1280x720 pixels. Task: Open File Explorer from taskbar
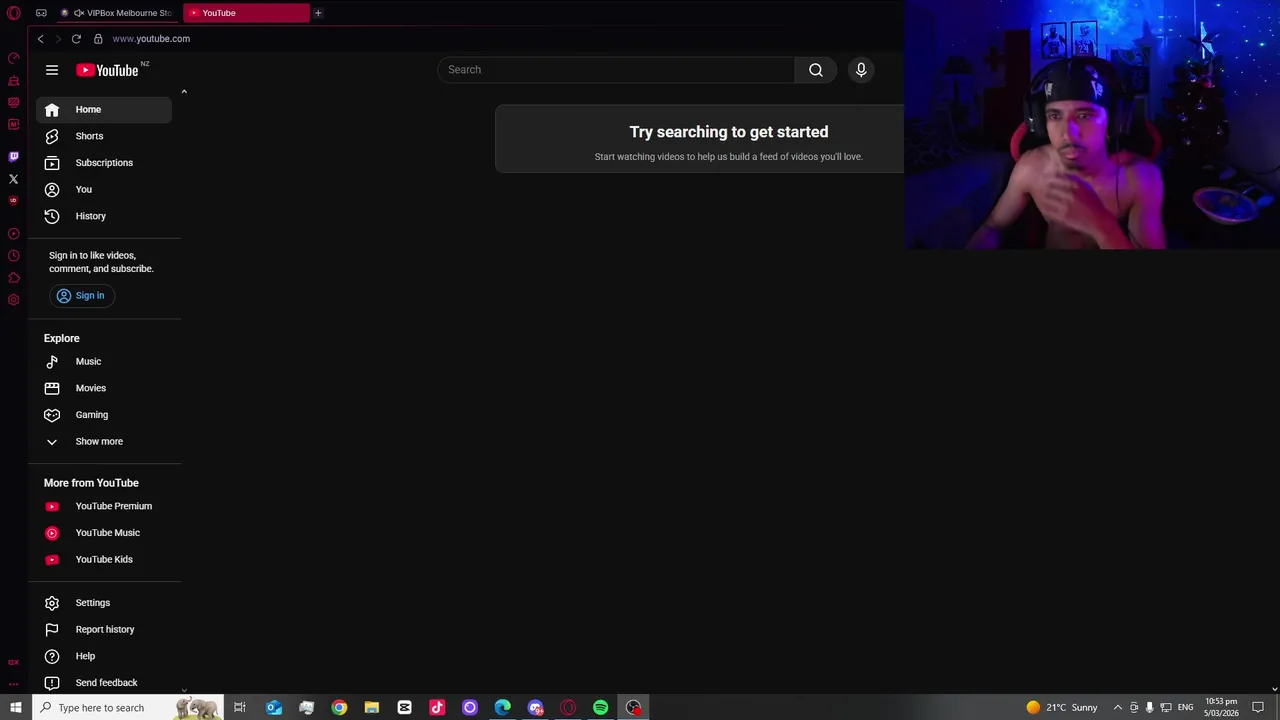[x=372, y=708]
